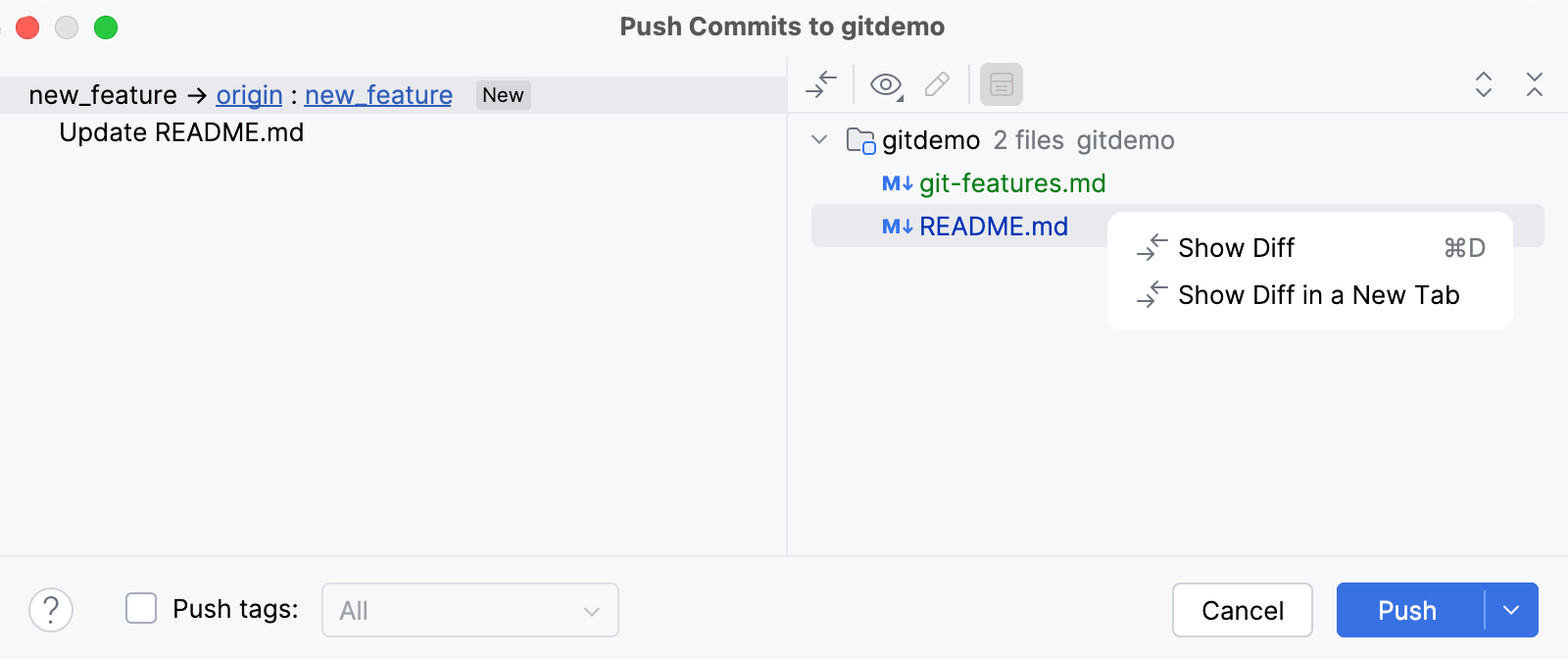Expand all nodes using Expand All icon
This screenshot has height=659, width=1568.
[1483, 86]
